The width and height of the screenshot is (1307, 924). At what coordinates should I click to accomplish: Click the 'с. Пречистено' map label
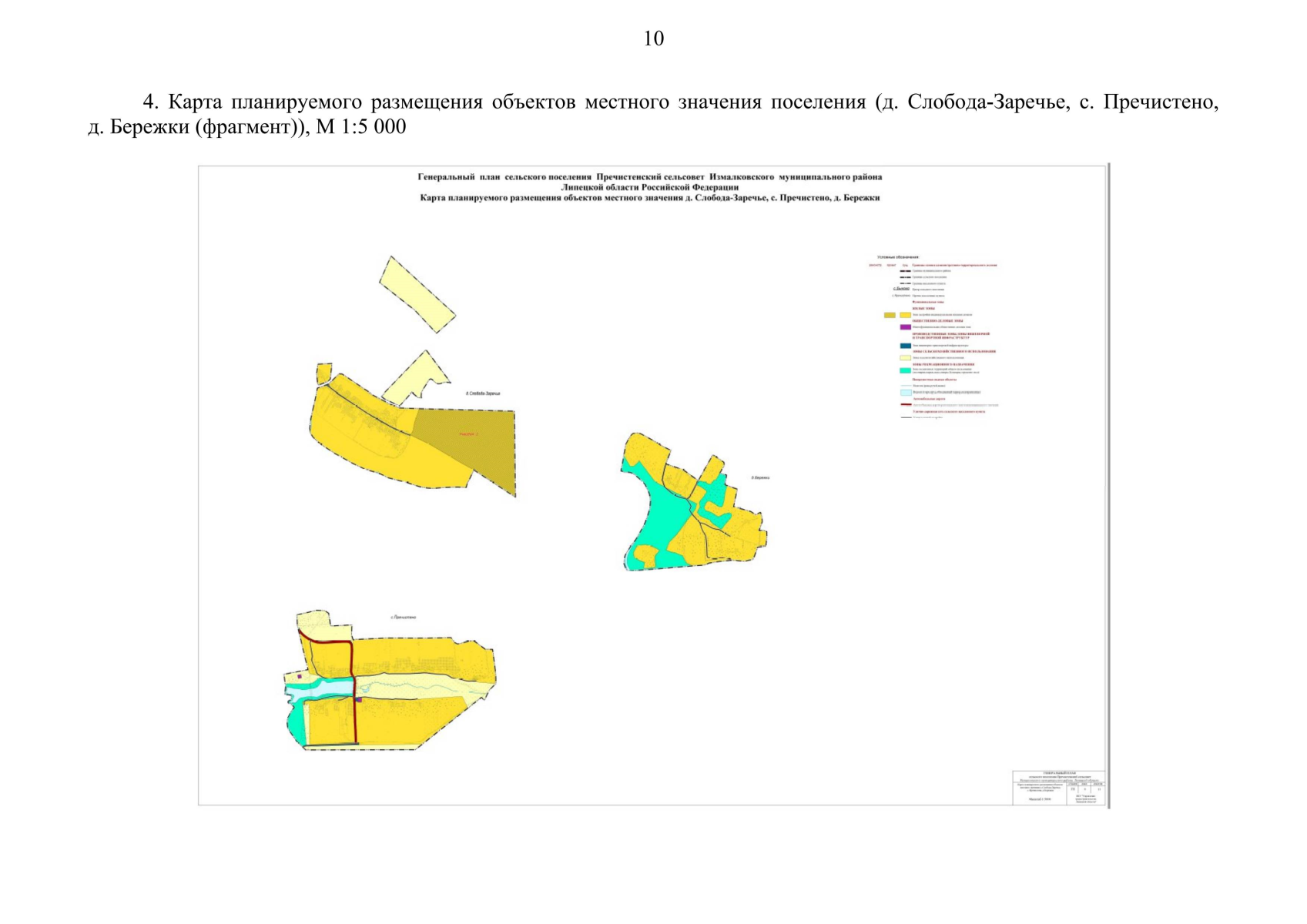point(403,618)
